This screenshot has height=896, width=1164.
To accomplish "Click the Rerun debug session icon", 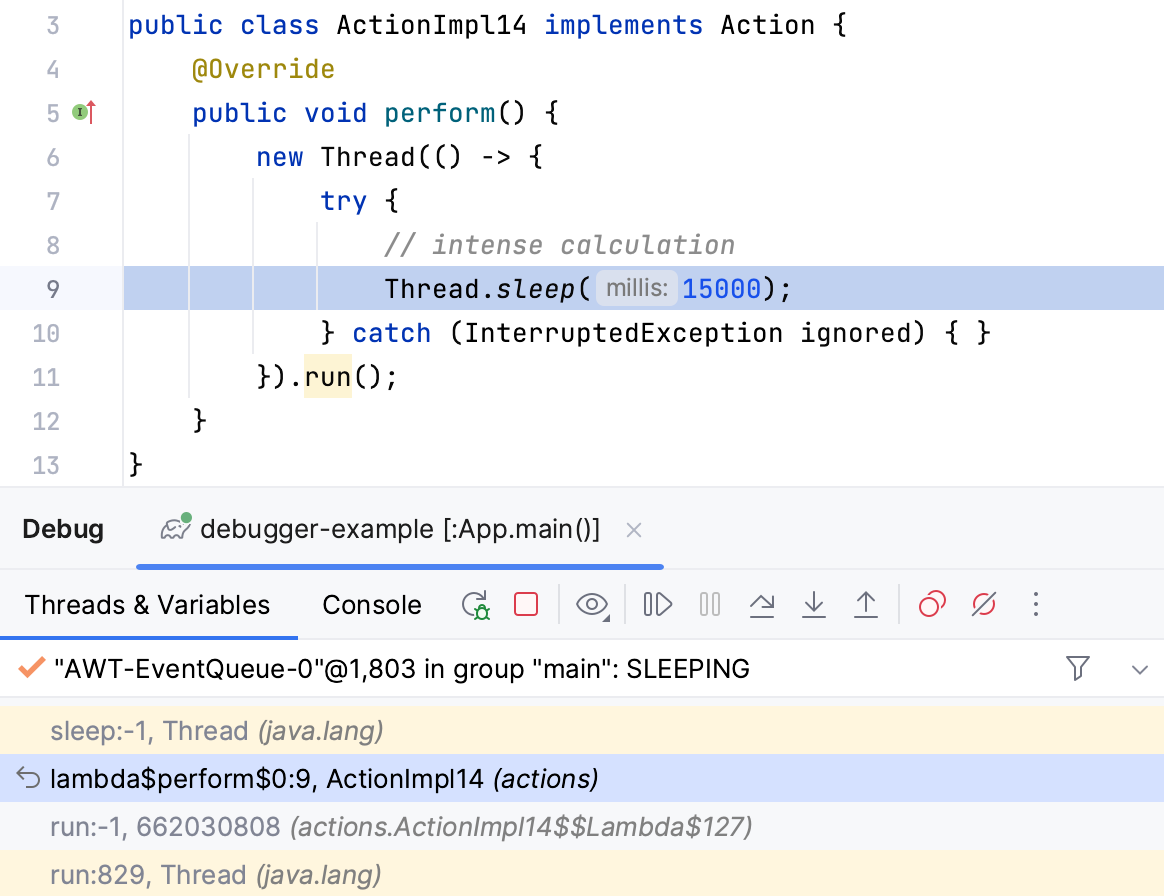I will coord(475,605).
